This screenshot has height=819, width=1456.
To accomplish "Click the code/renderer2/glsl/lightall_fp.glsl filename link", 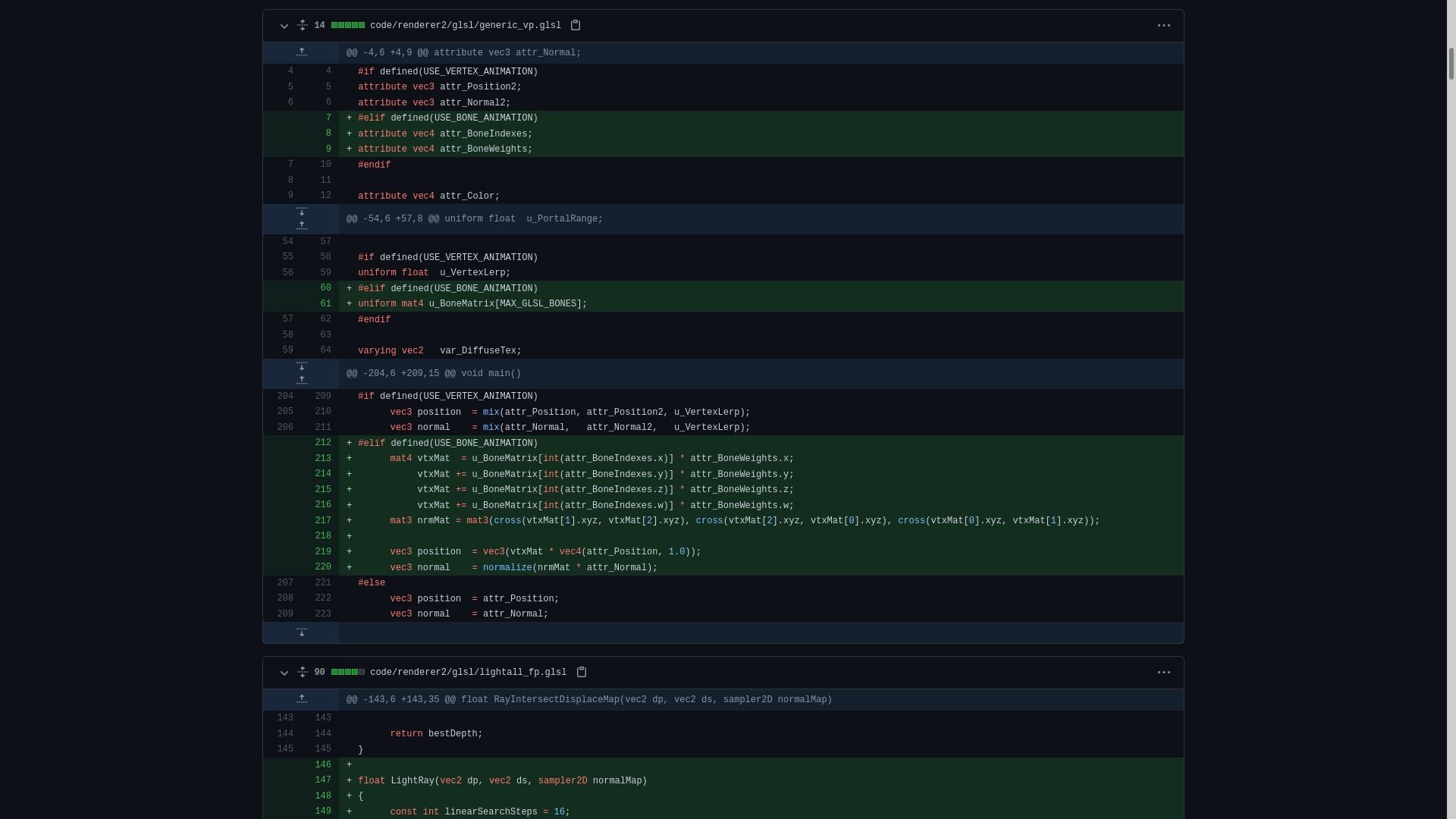I will click(468, 673).
